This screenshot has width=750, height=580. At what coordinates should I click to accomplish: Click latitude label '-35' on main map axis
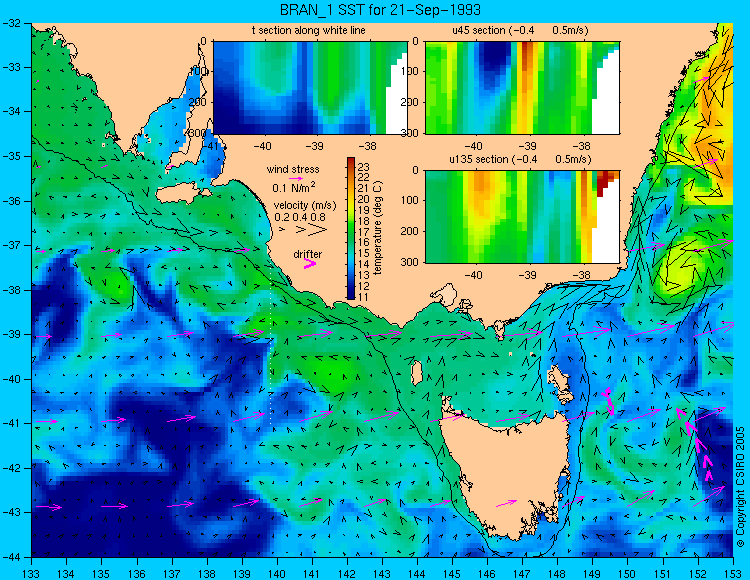12,156
